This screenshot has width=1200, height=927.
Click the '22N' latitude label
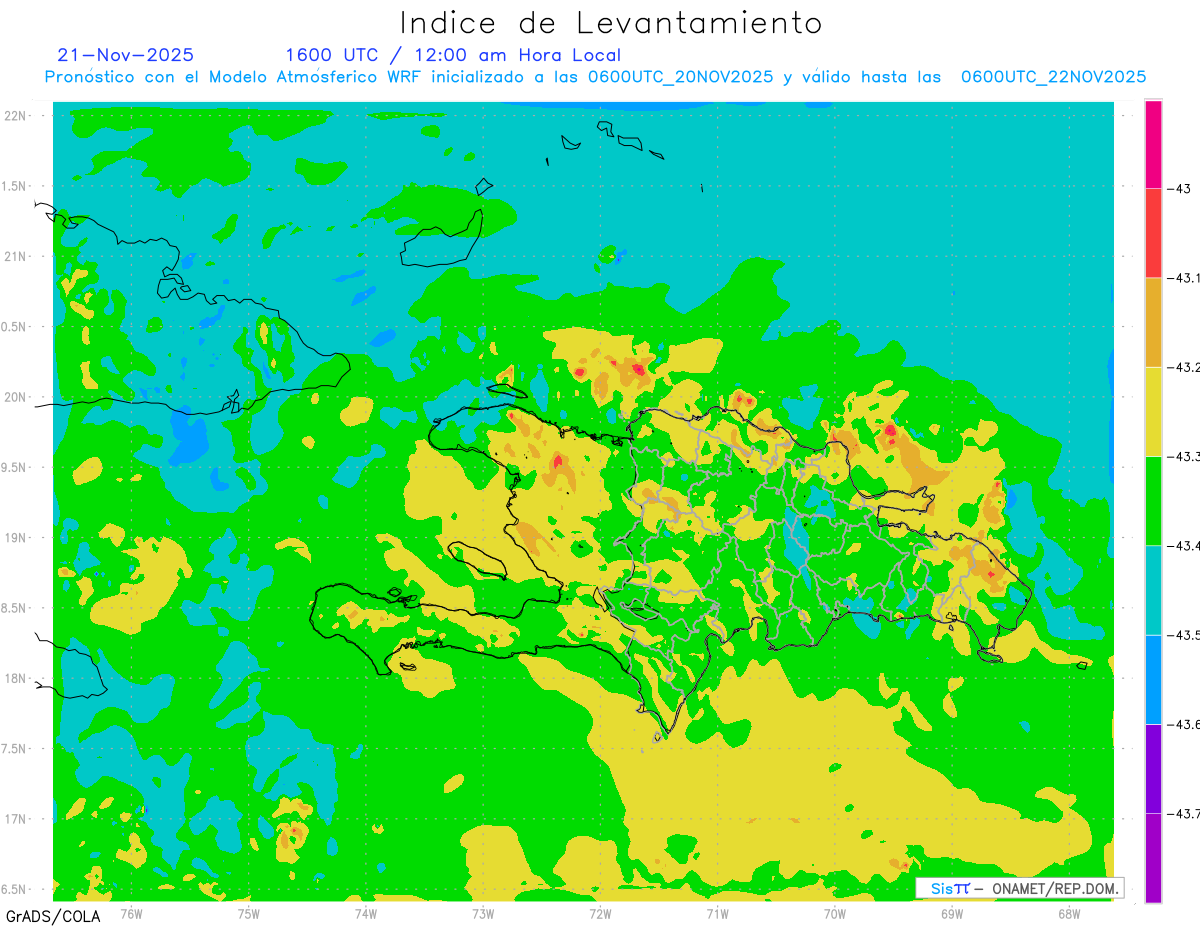coord(14,115)
